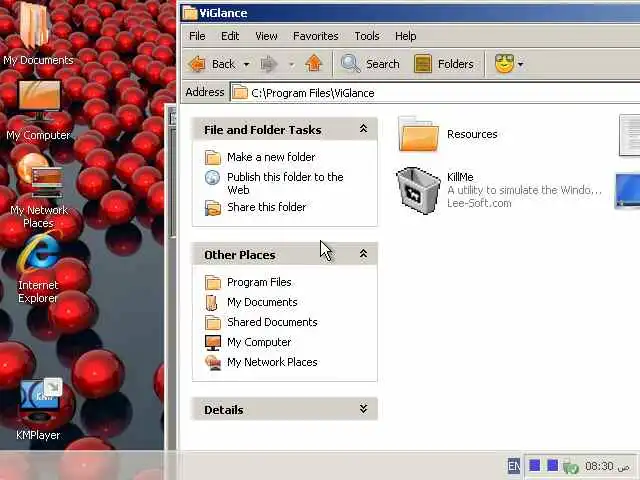
Task: Open the View menu
Action: click(266, 36)
